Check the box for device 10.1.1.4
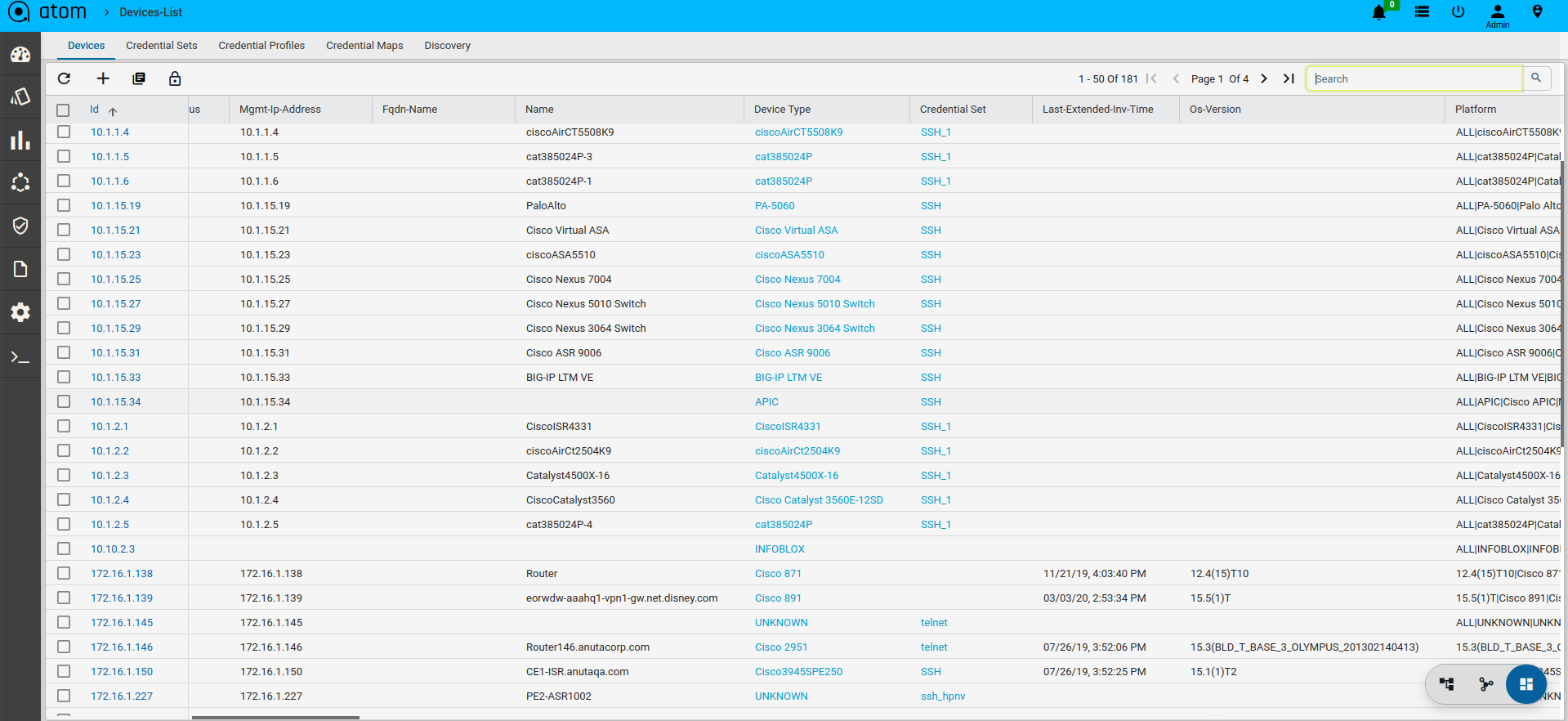The width and height of the screenshot is (1568, 721). coord(64,132)
